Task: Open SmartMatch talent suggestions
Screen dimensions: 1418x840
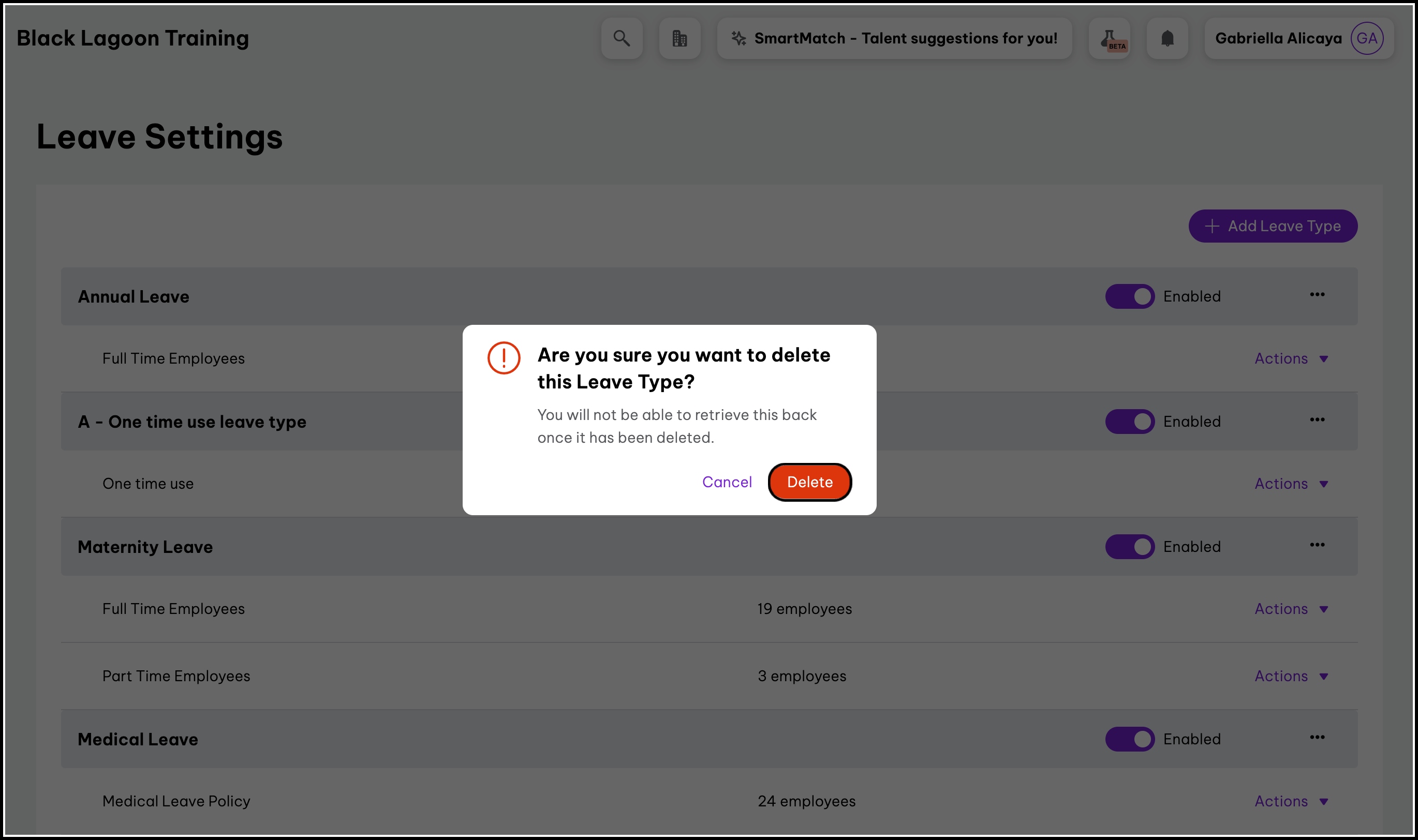Action: coord(894,38)
